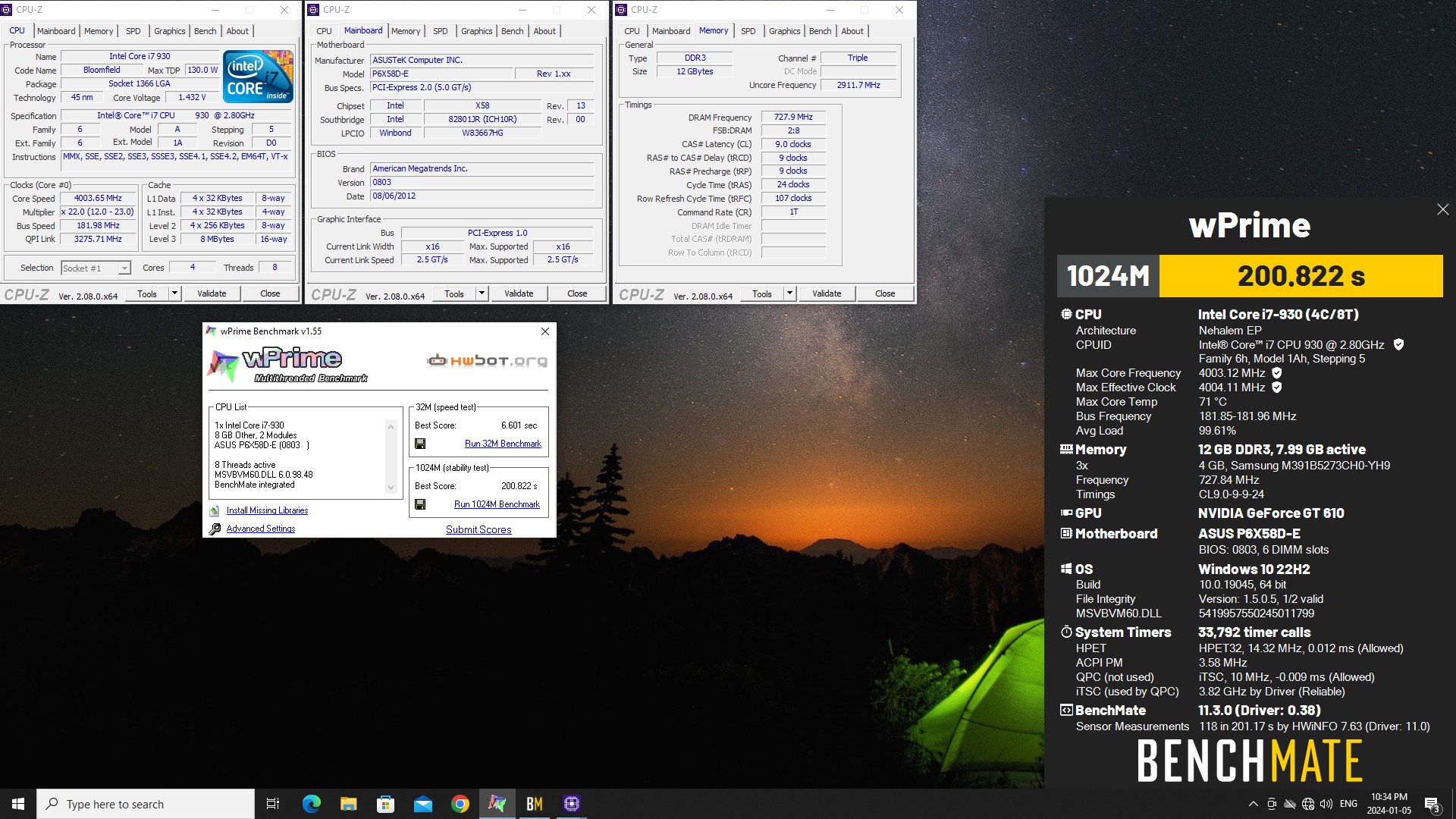Open the Socket #1 selection dropdown
The height and width of the screenshot is (819, 1456).
pyautogui.click(x=124, y=268)
